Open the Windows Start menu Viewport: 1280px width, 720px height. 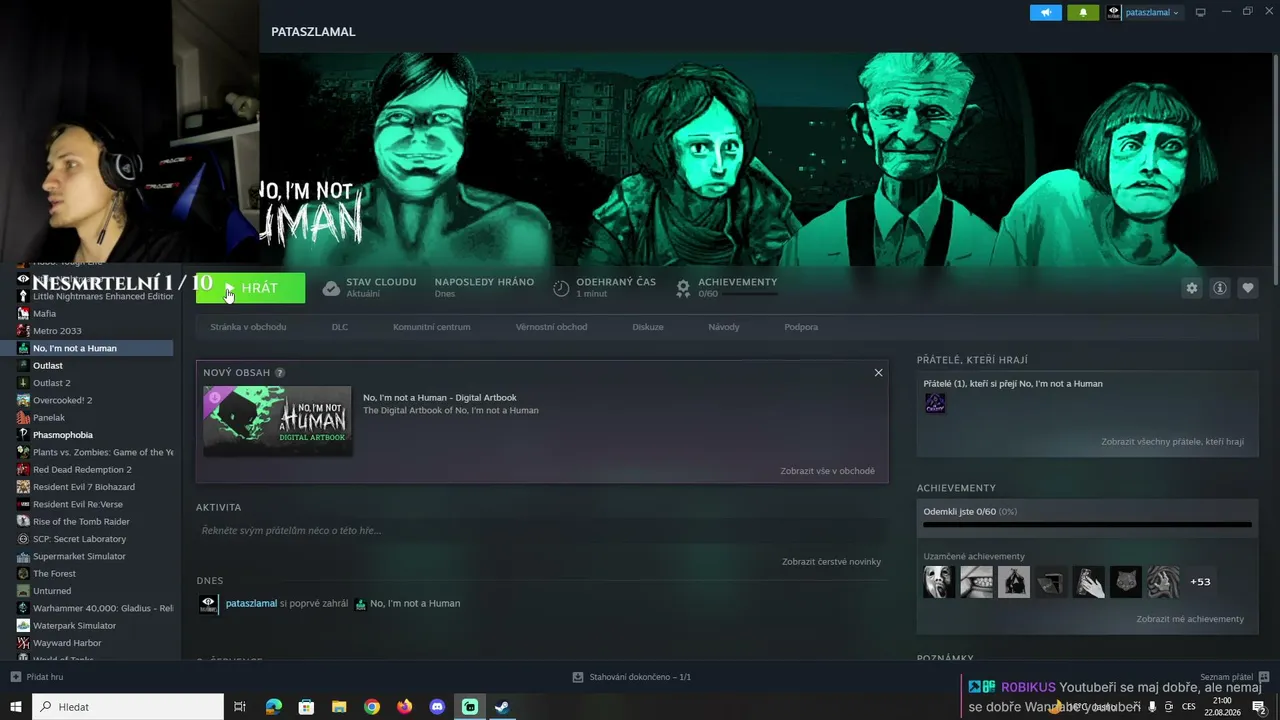pos(16,707)
